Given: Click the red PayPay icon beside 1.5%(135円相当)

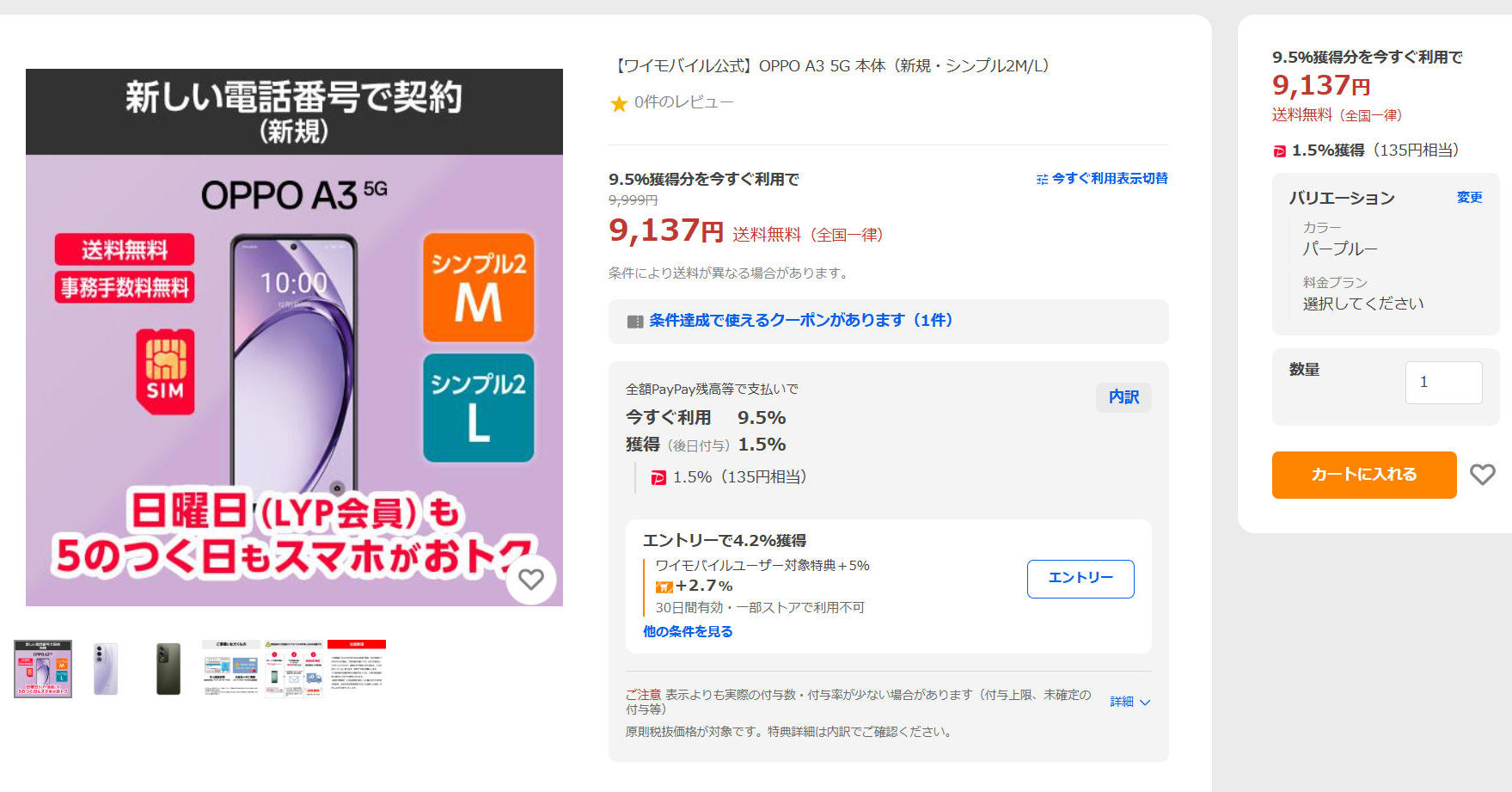Looking at the screenshot, I should coord(658,478).
